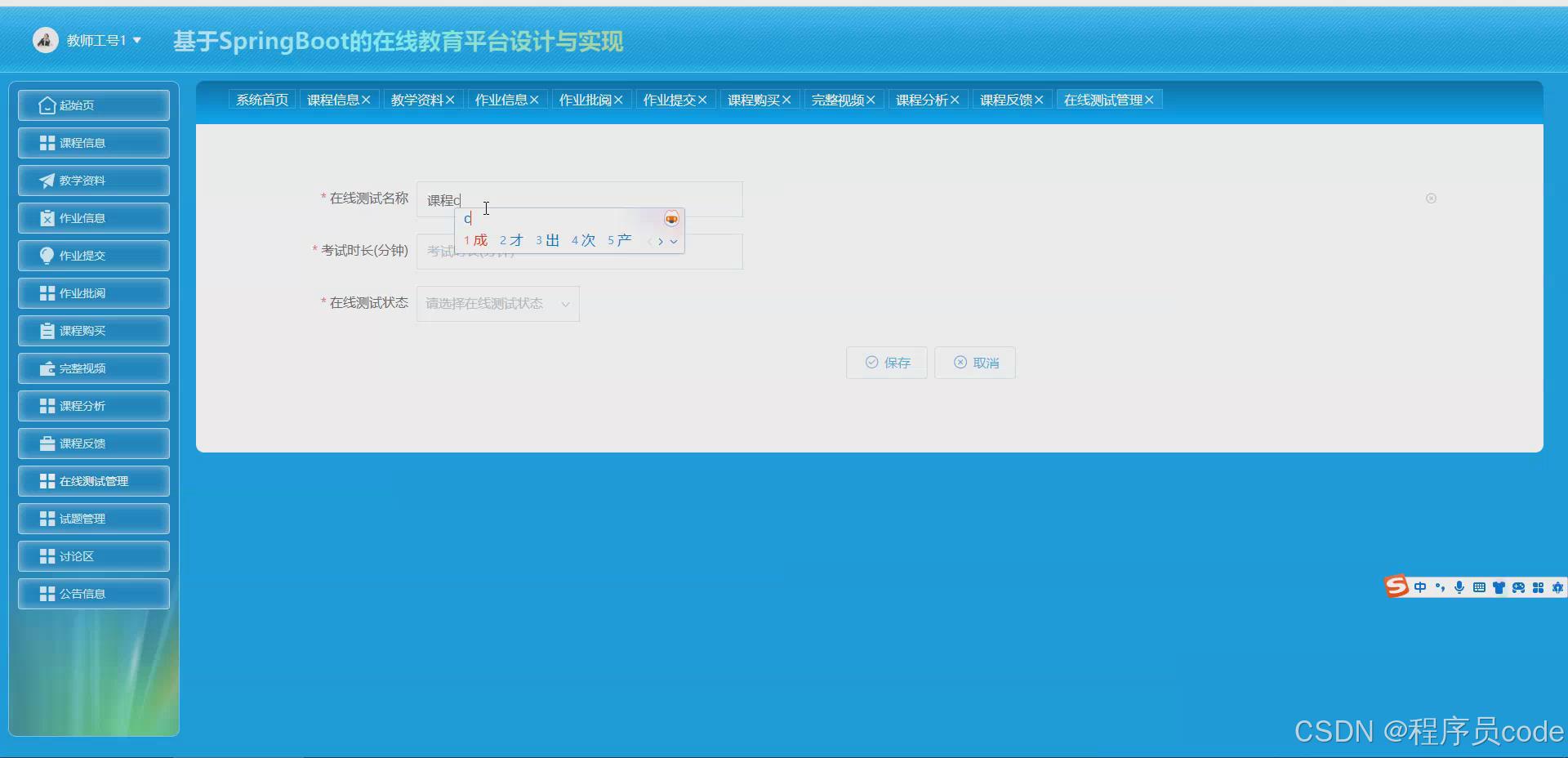Click the 取消 cancel button
The width and height of the screenshot is (1568, 758).
click(974, 362)
